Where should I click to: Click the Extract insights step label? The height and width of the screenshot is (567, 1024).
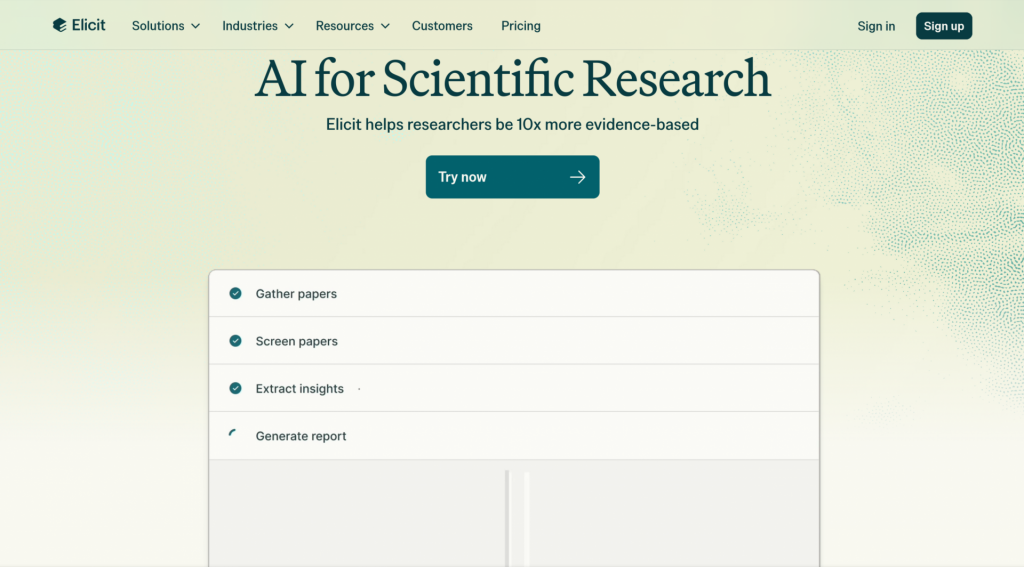pos(300,389)
